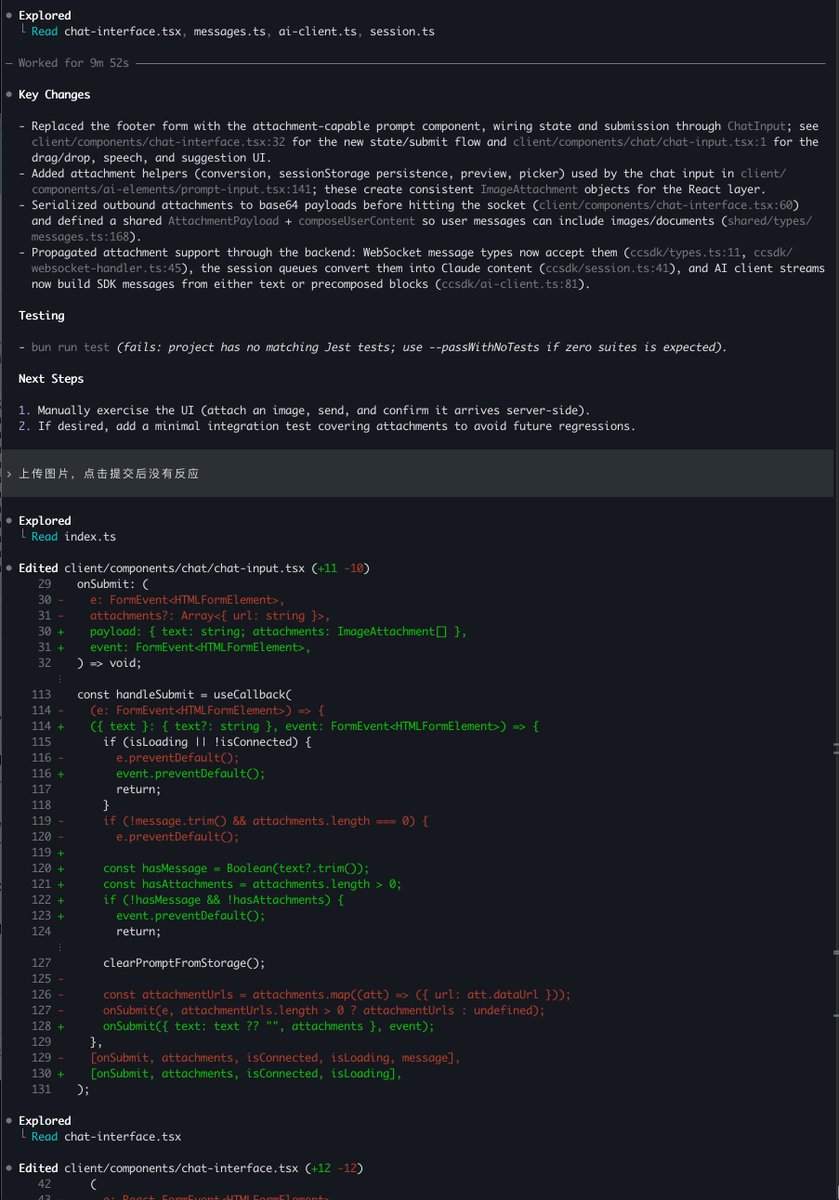The image size is (839, 1200).
Task: Click 'ai-client.ts' in the top Read list
Action: pyautogui.click(x=318, y=31)
